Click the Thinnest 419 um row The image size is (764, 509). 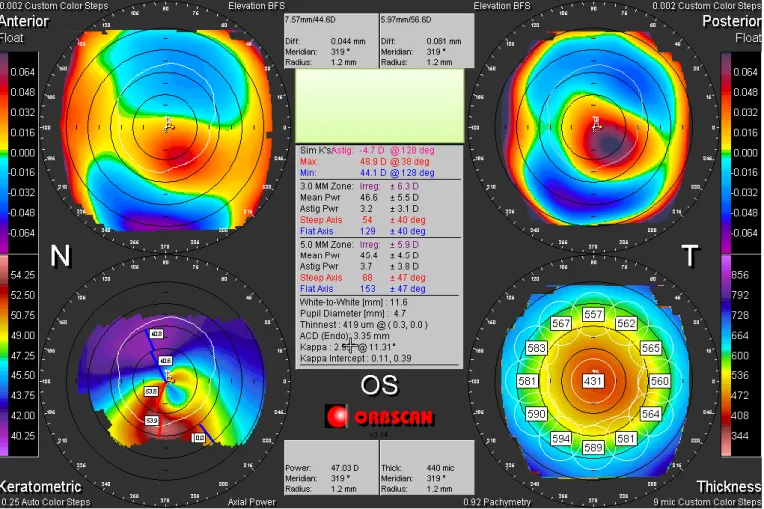pyautogui.click(x=363, y=325)
